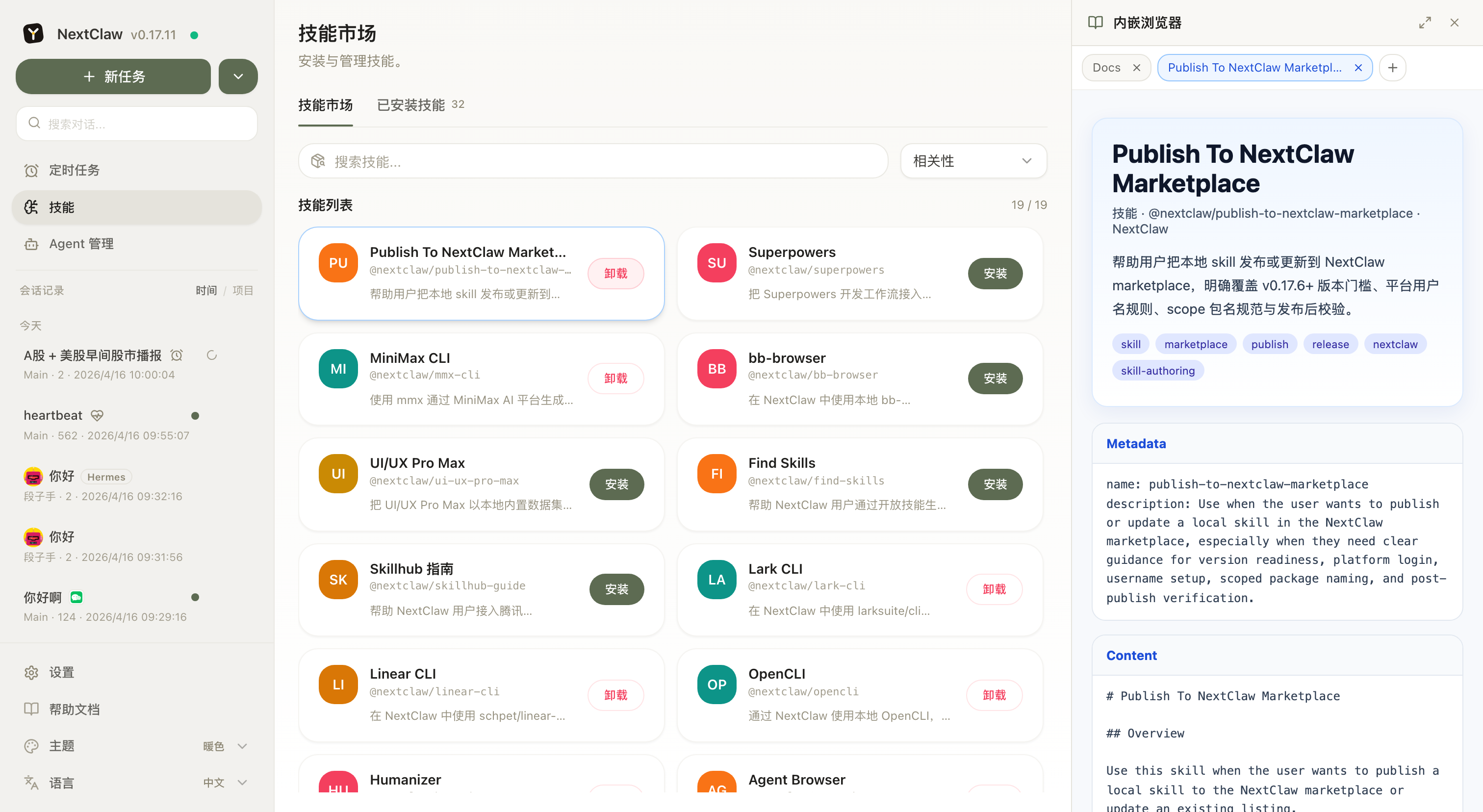Screen dimensions: 1483x812
Task: Open Agent 管理 in sidebar
Action: point(80,244)
